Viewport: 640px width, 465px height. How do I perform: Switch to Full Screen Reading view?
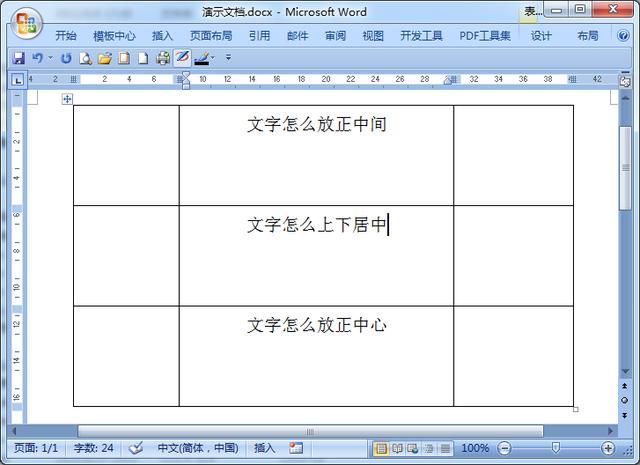tap(397, 449)
